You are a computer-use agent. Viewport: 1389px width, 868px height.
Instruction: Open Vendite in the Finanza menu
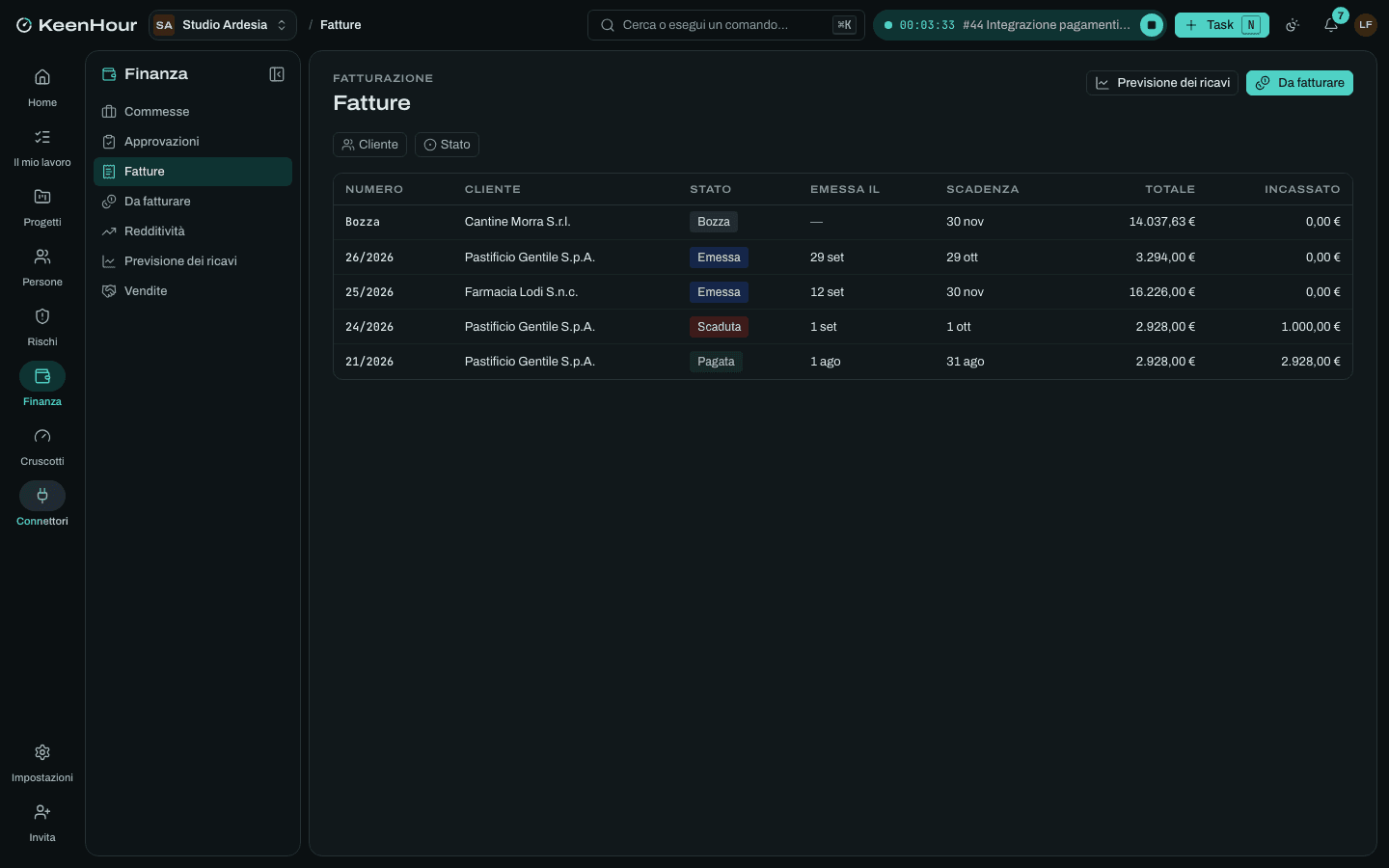click(193, 291)
